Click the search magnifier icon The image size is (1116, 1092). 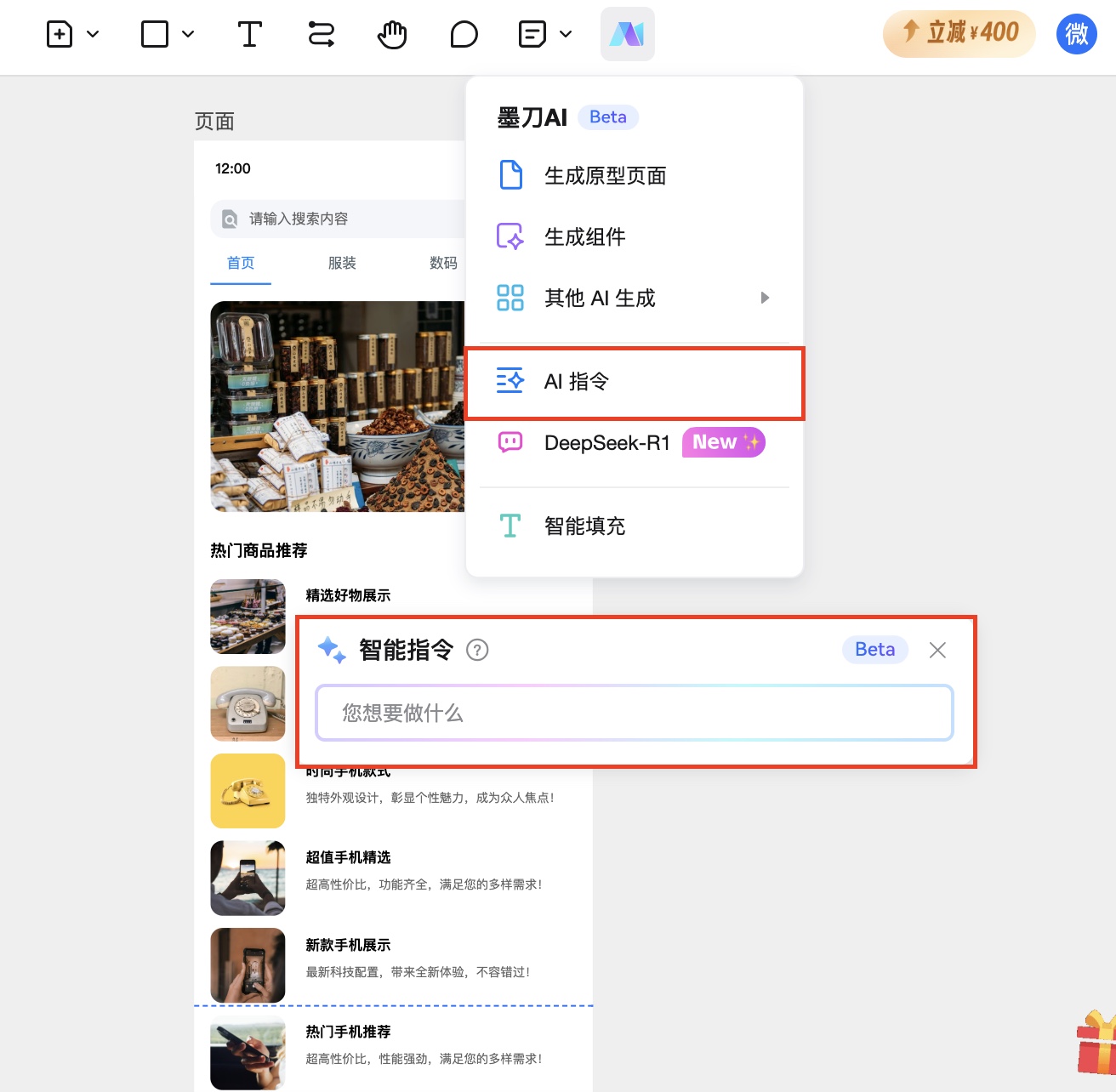coord(230,219)
